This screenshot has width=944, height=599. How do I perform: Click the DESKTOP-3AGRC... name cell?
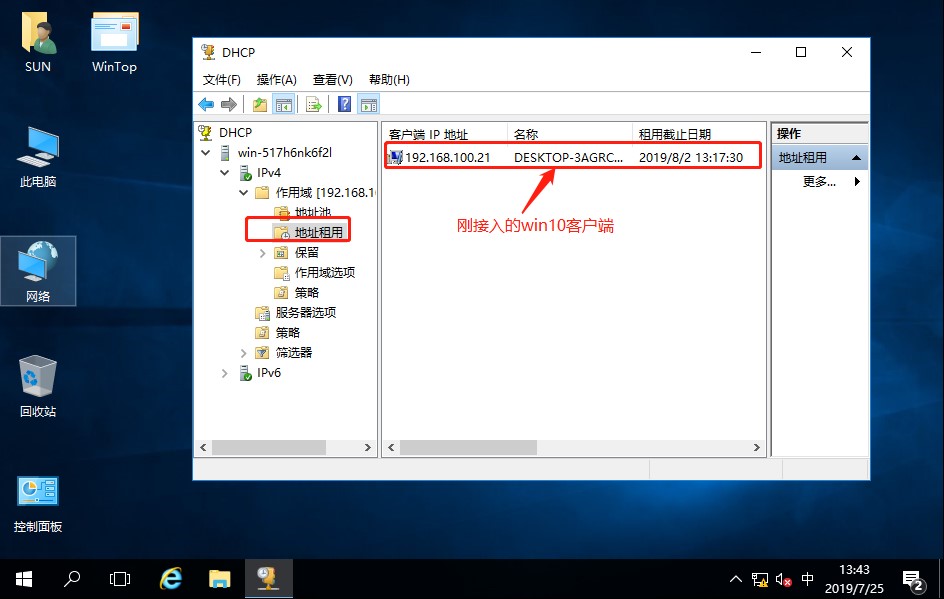(568, 158)
